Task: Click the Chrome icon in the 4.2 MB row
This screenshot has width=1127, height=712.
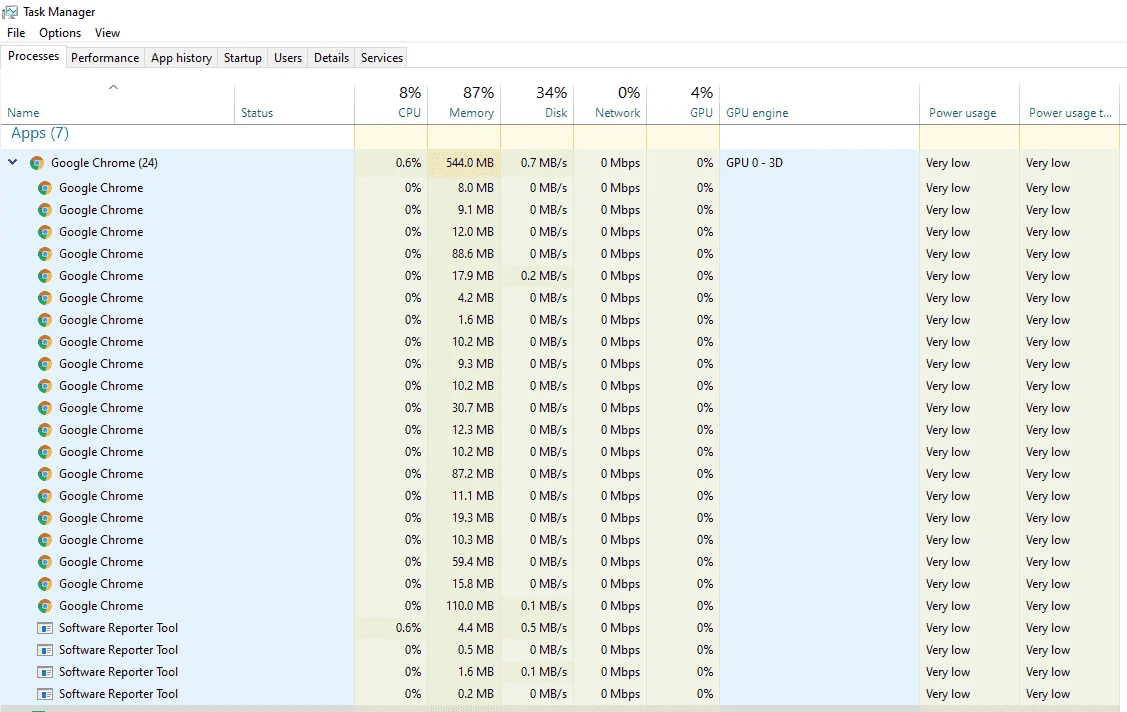Action: (x=45, y=298)
